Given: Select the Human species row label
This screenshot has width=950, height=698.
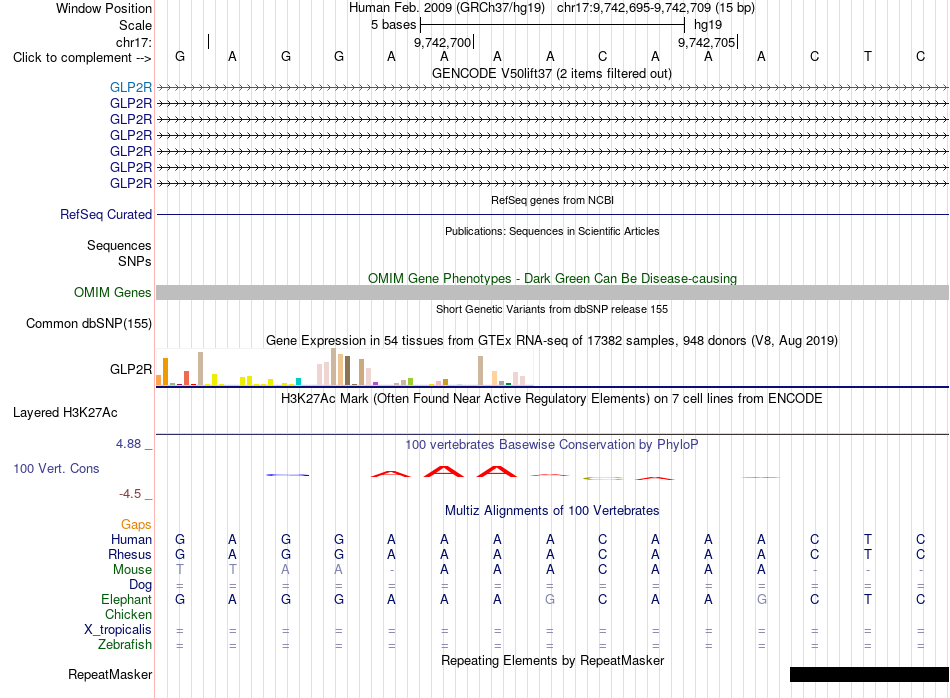Looking at the screenshot, I should 131,539.
